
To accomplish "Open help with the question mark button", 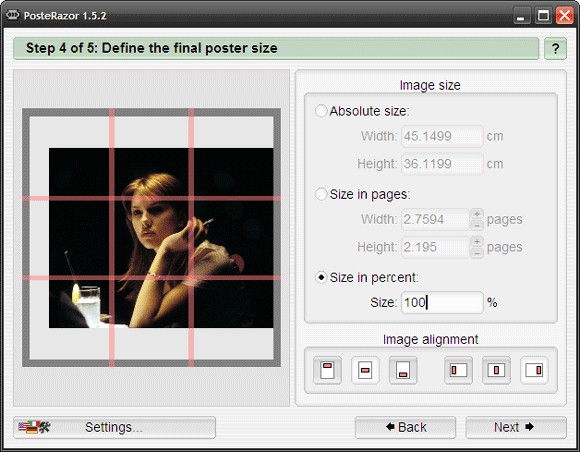I will (555, 48).
